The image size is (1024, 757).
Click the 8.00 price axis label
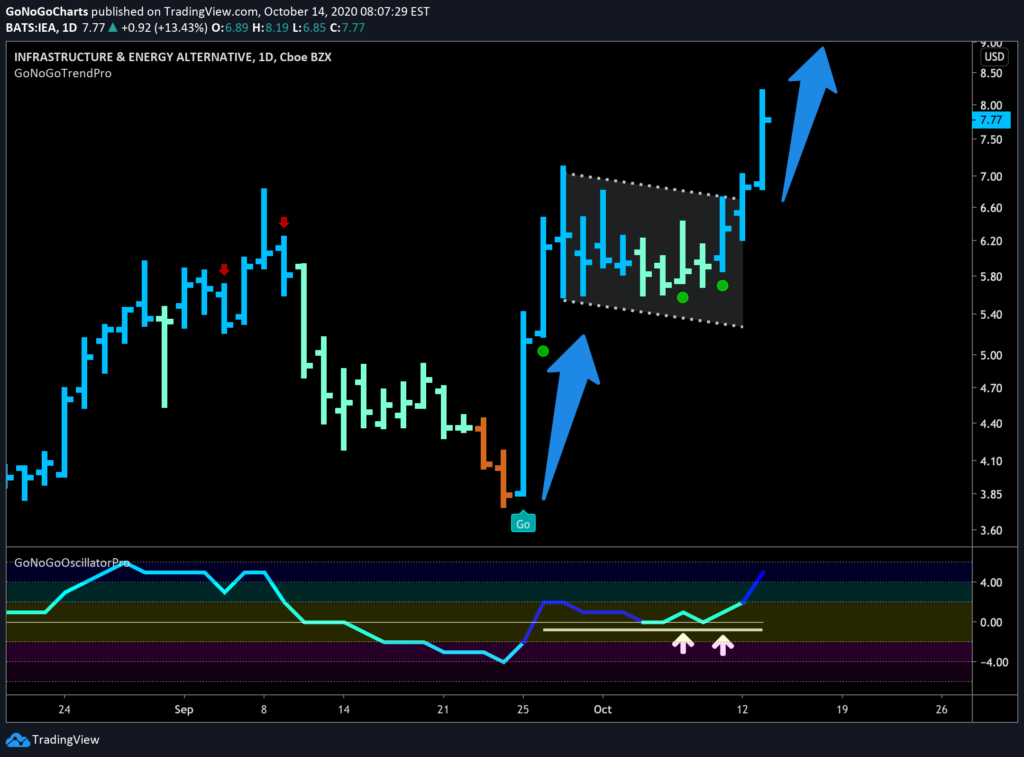tap(991, 105)
